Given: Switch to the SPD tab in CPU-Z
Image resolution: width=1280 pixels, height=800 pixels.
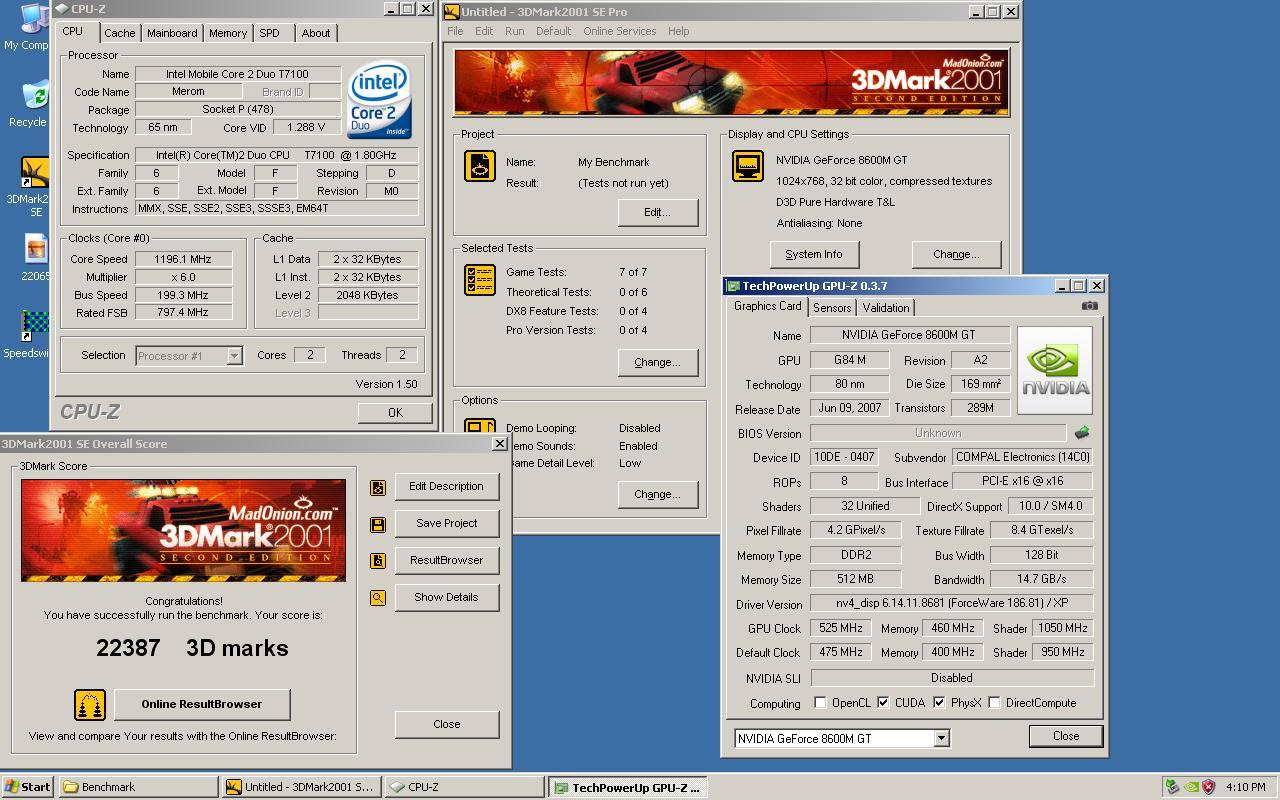Looking at the screenshot, I should (x=270, y=33).
